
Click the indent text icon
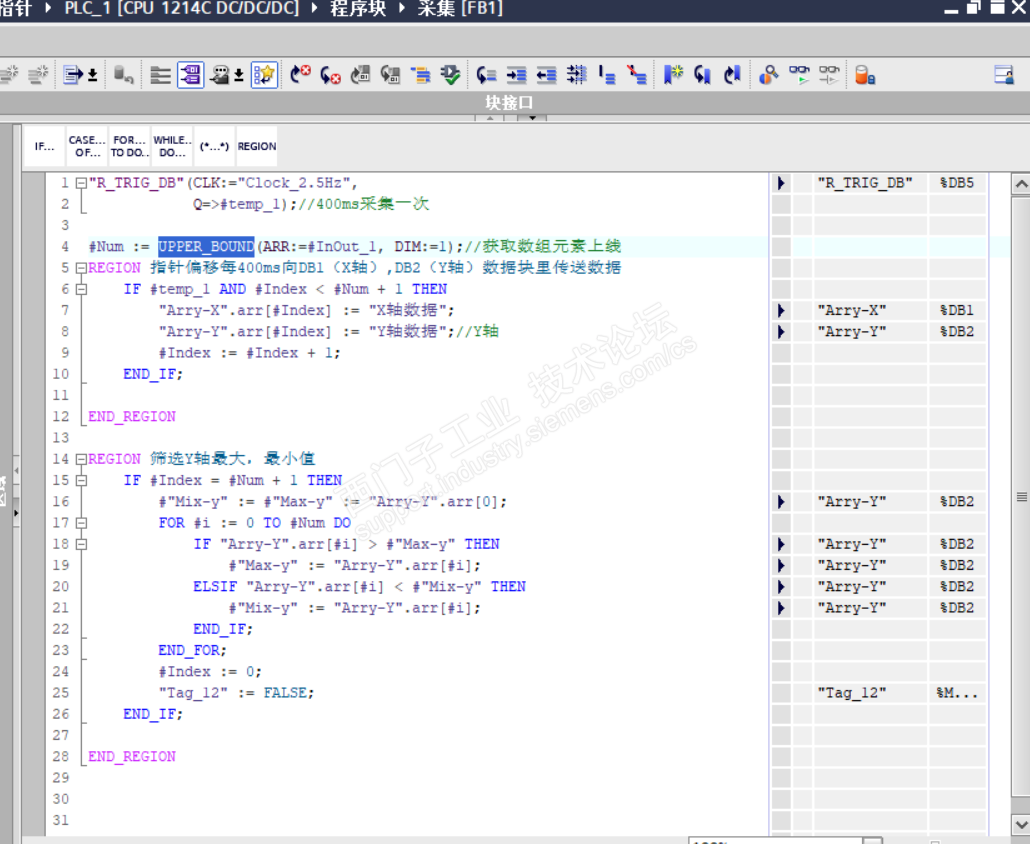[x=516, y=75]
